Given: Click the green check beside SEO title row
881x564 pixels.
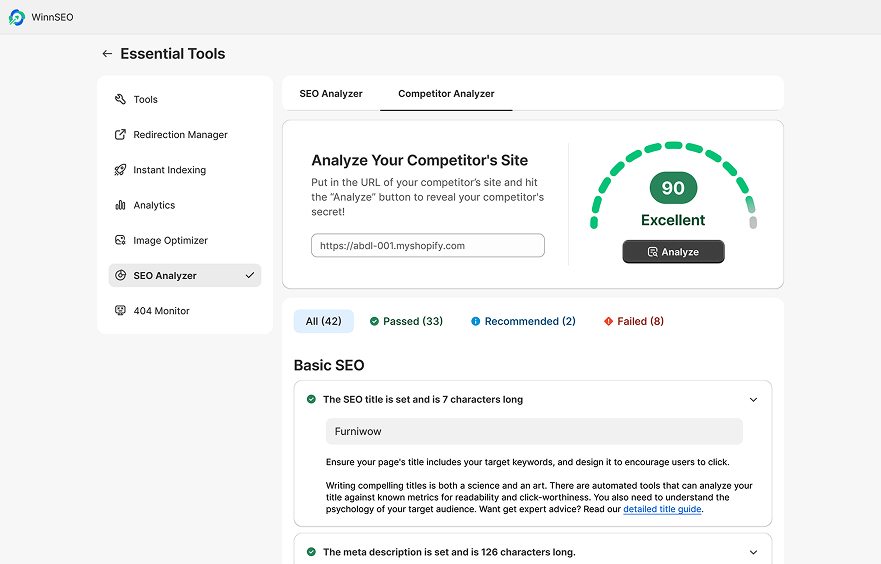Looking at the screenshot, I should tap(311, 399).
